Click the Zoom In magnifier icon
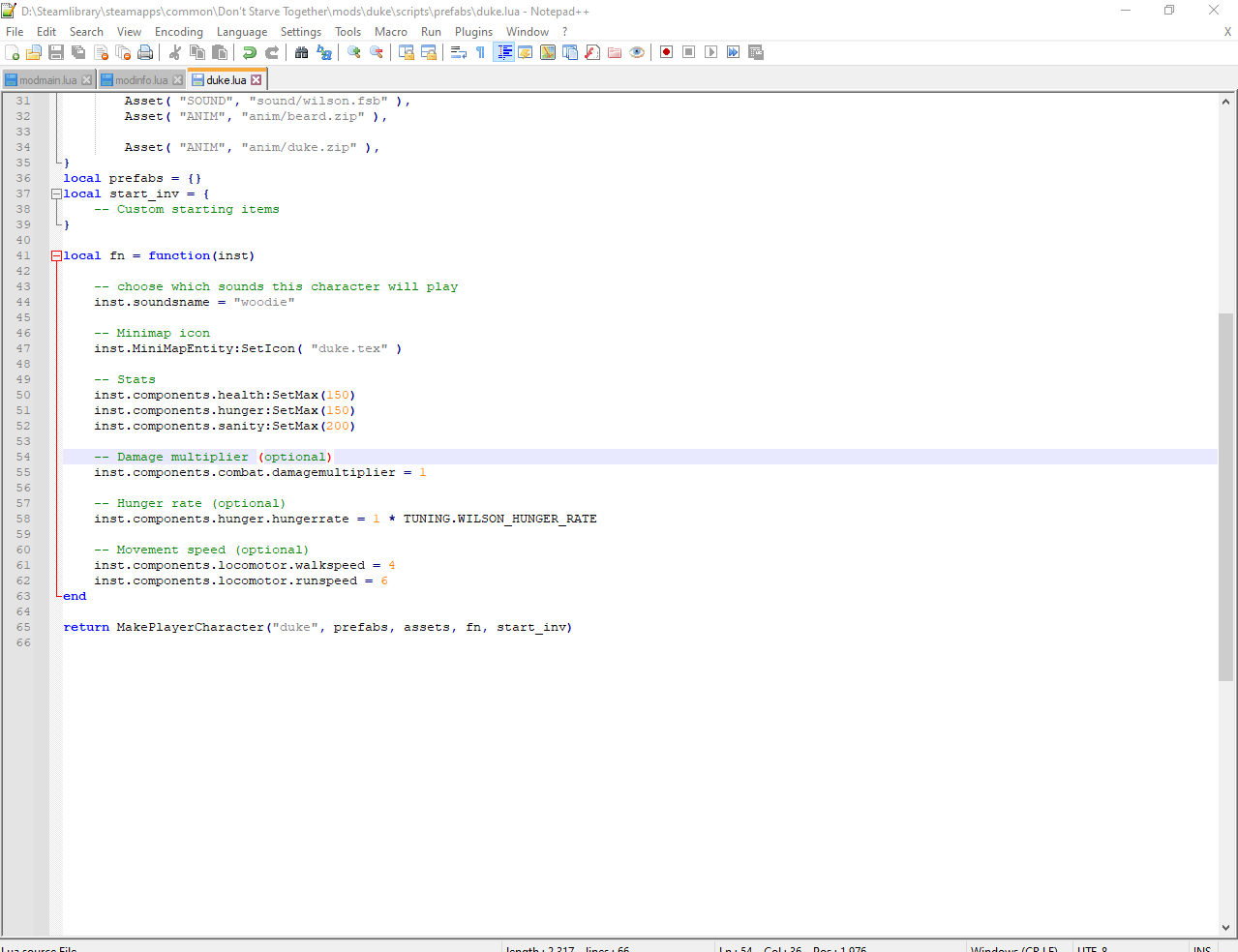 354,52
